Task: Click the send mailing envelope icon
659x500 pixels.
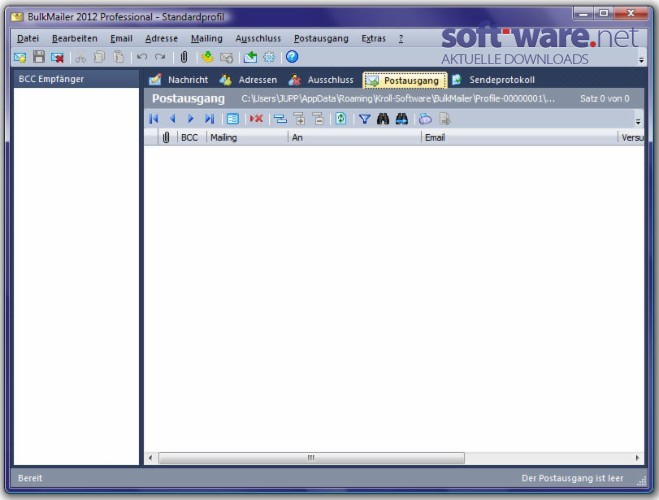Action: click(250, 57)
